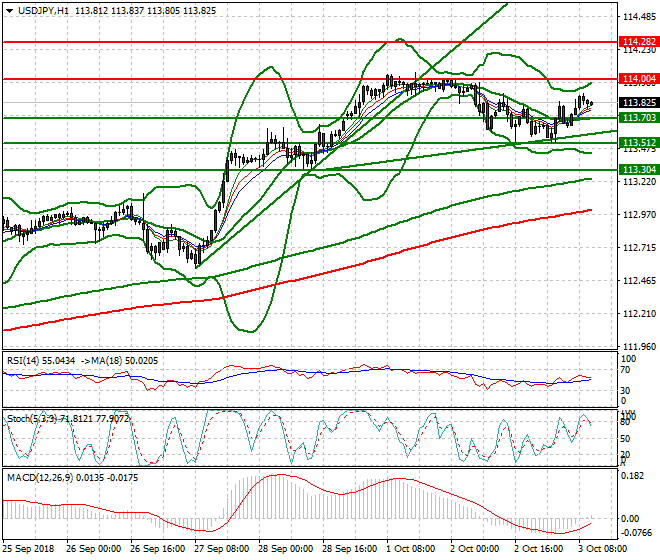660x560 pixels.
Task: Click the 112.970 price scale value
Action: tap(639, 215)
